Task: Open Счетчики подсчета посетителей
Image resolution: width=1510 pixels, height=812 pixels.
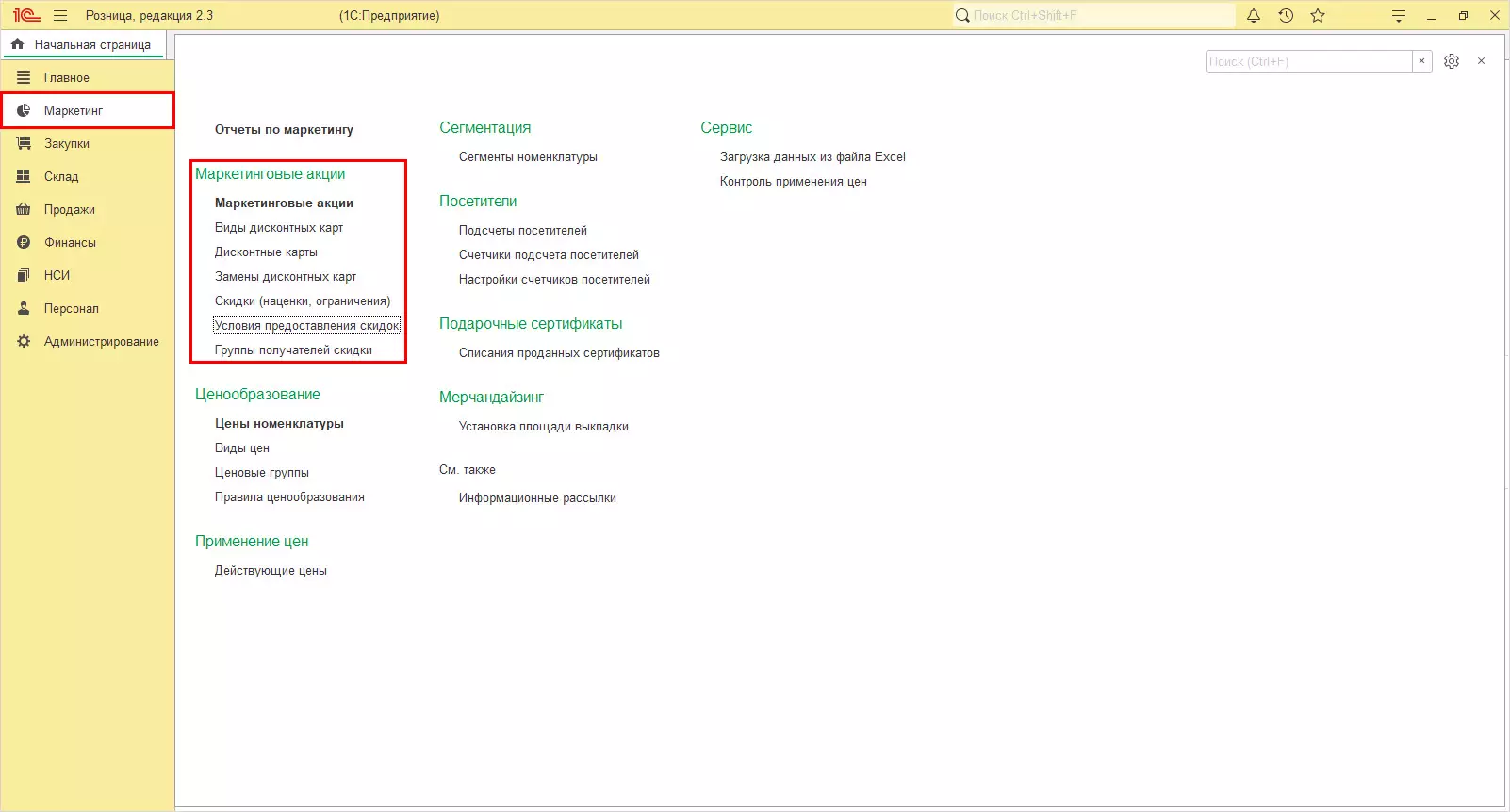Action: point(549,254)
